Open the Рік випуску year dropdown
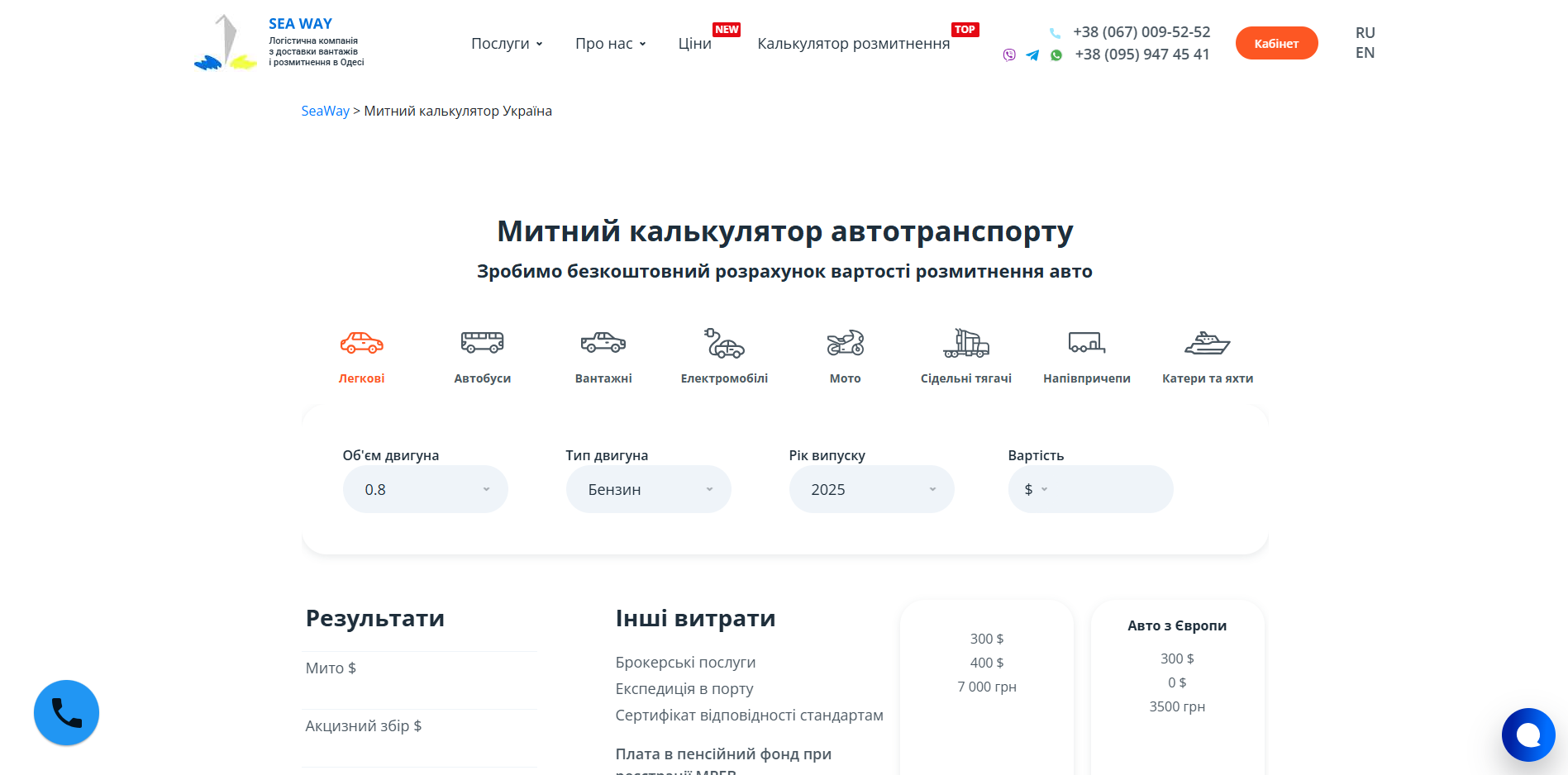Screen dimensions: 1568x775 (x=871, y=489)
